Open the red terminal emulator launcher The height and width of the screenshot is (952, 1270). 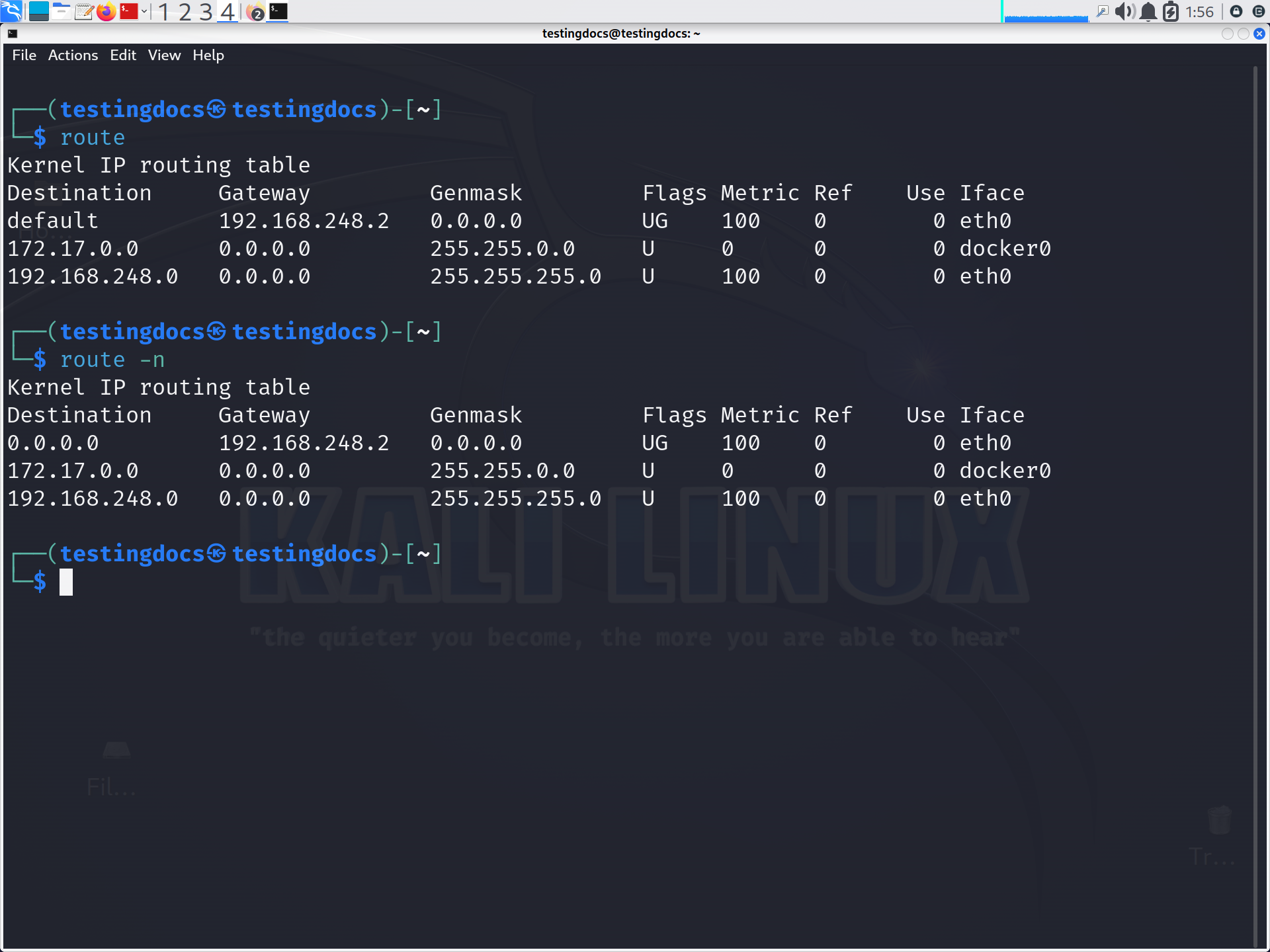point(128,11)
